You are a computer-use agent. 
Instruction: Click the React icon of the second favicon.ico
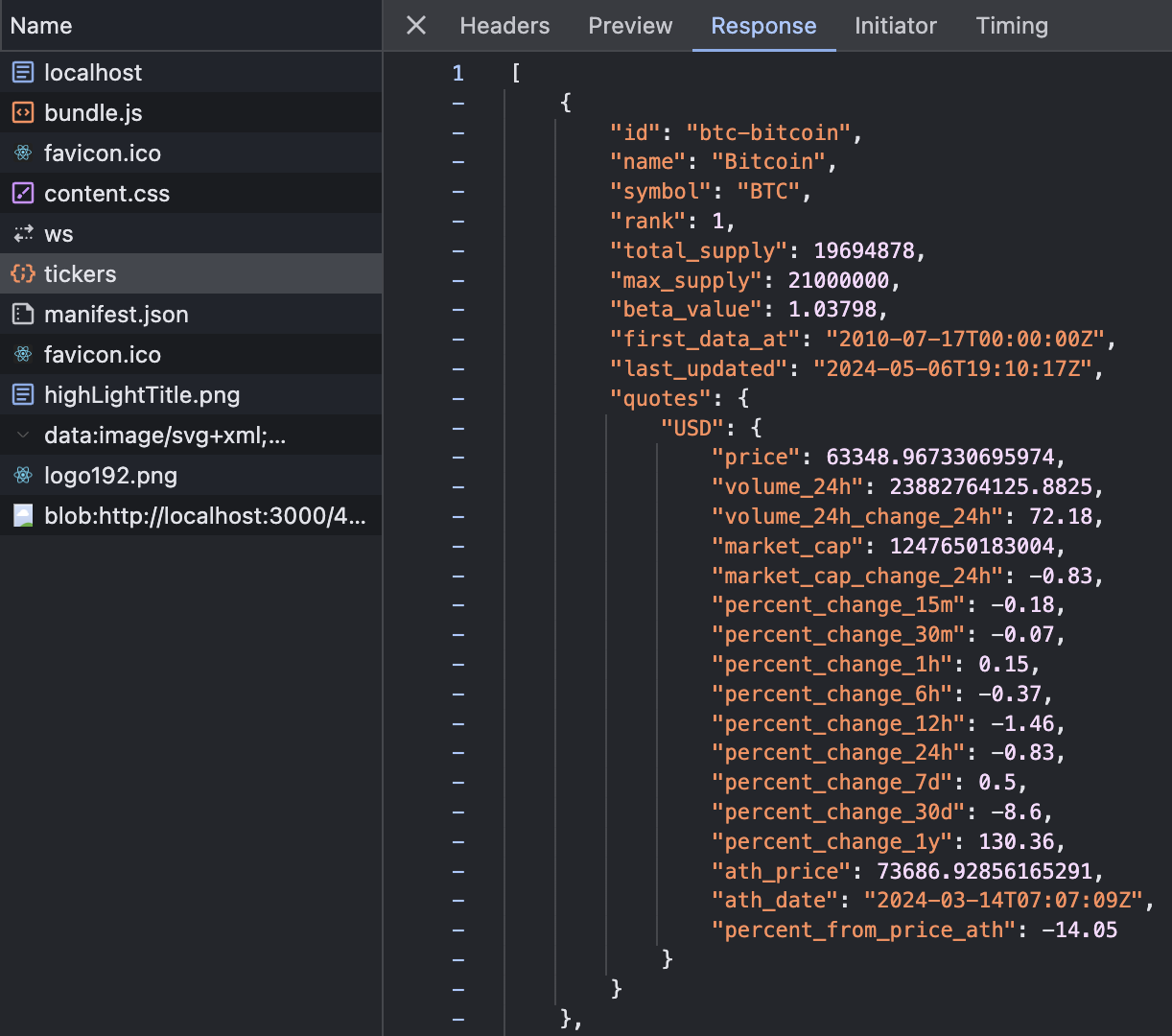pyautogui.click(x=23, y=354)
